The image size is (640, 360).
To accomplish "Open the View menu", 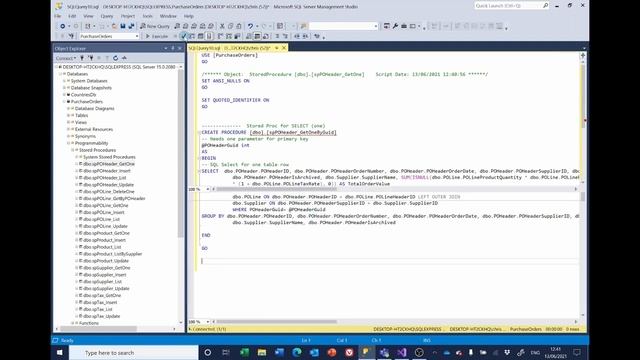I will 88,16.
